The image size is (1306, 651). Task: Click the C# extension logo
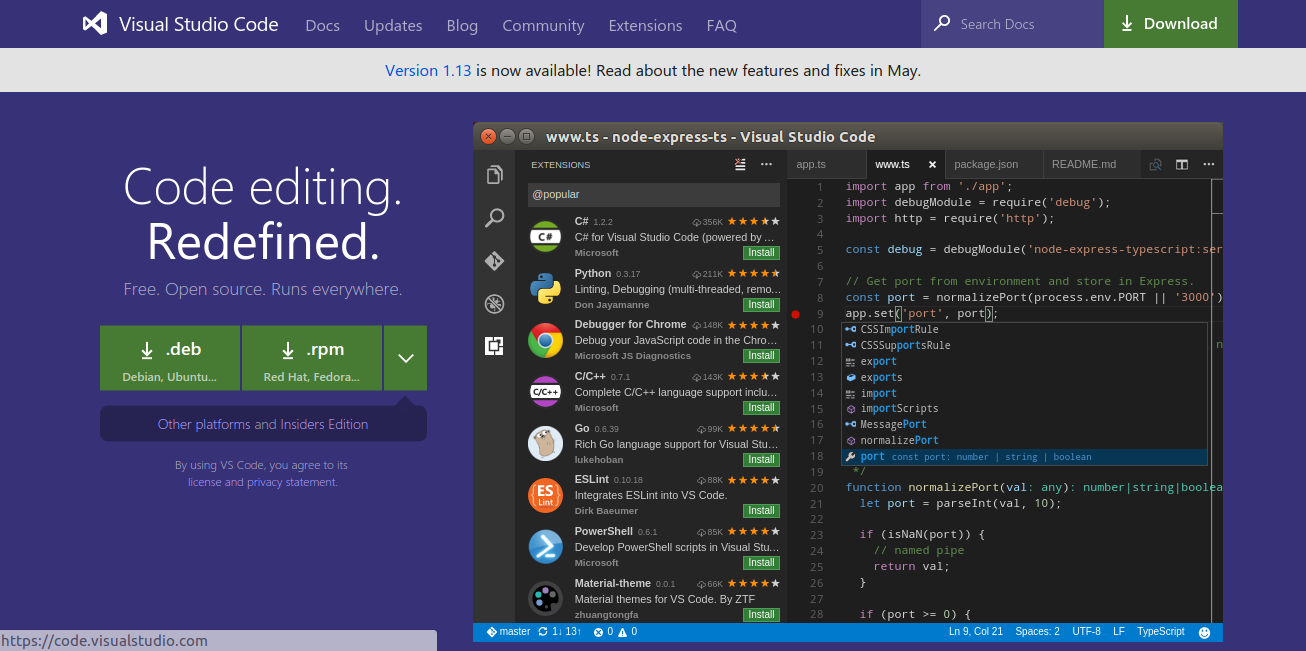tap(545, 237)
